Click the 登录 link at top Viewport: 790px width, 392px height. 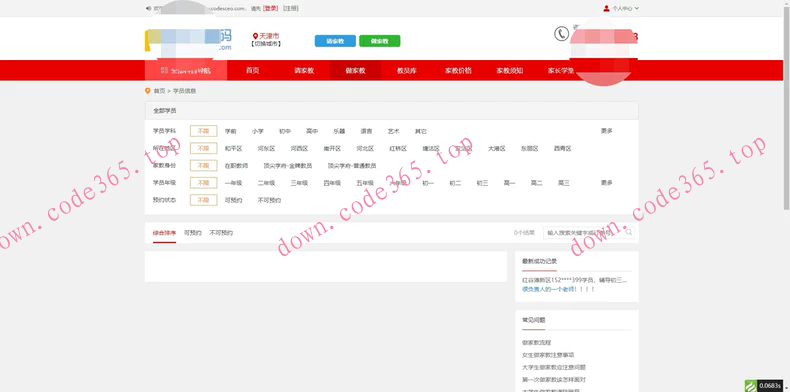coord(271,9)
